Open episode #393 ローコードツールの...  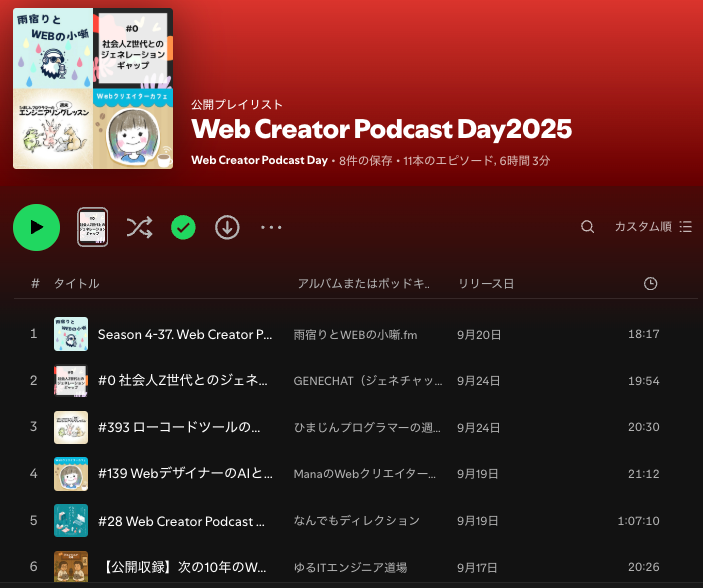[179, 427]
